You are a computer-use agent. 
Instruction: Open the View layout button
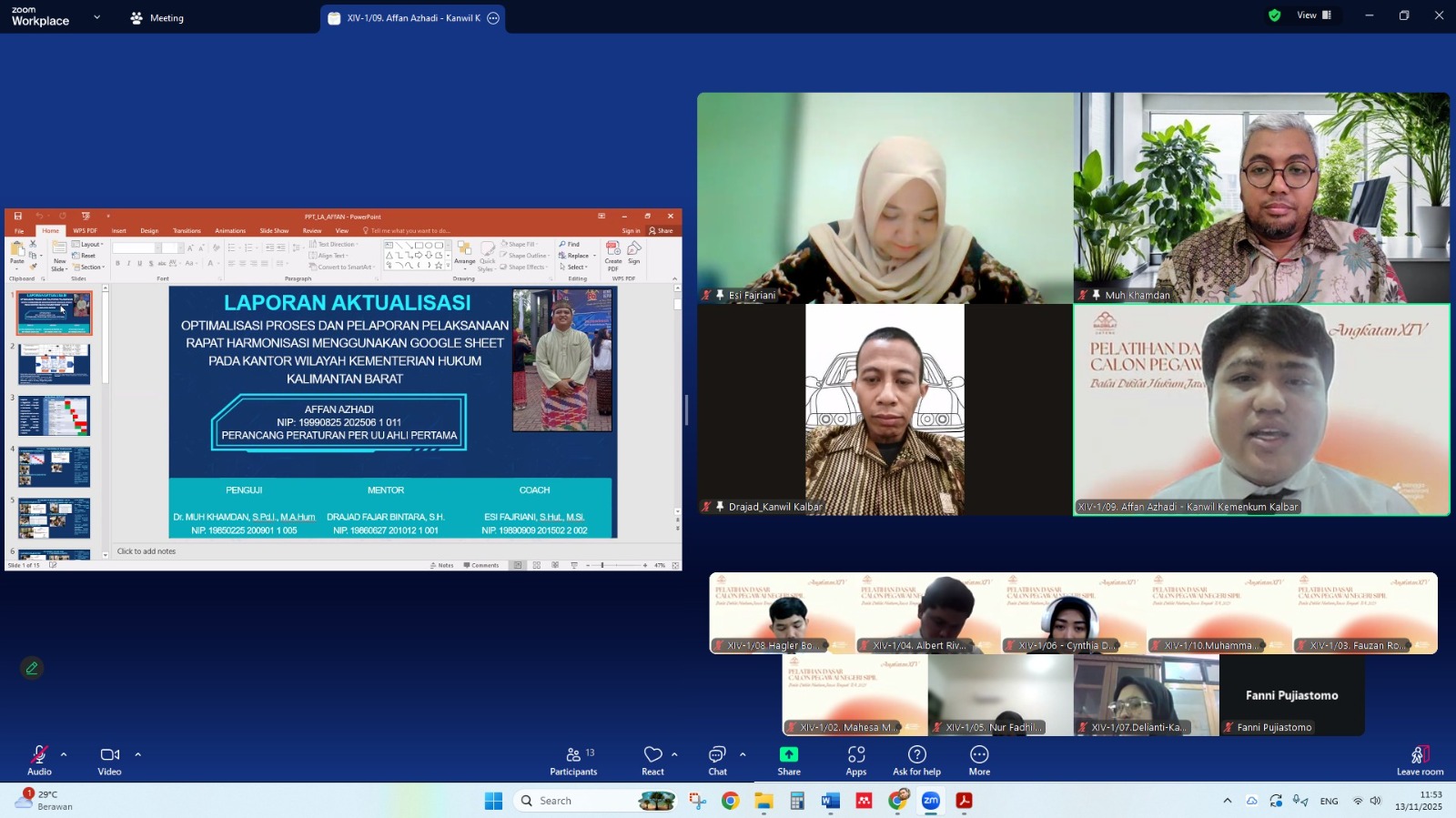(x=1313, y=15)
